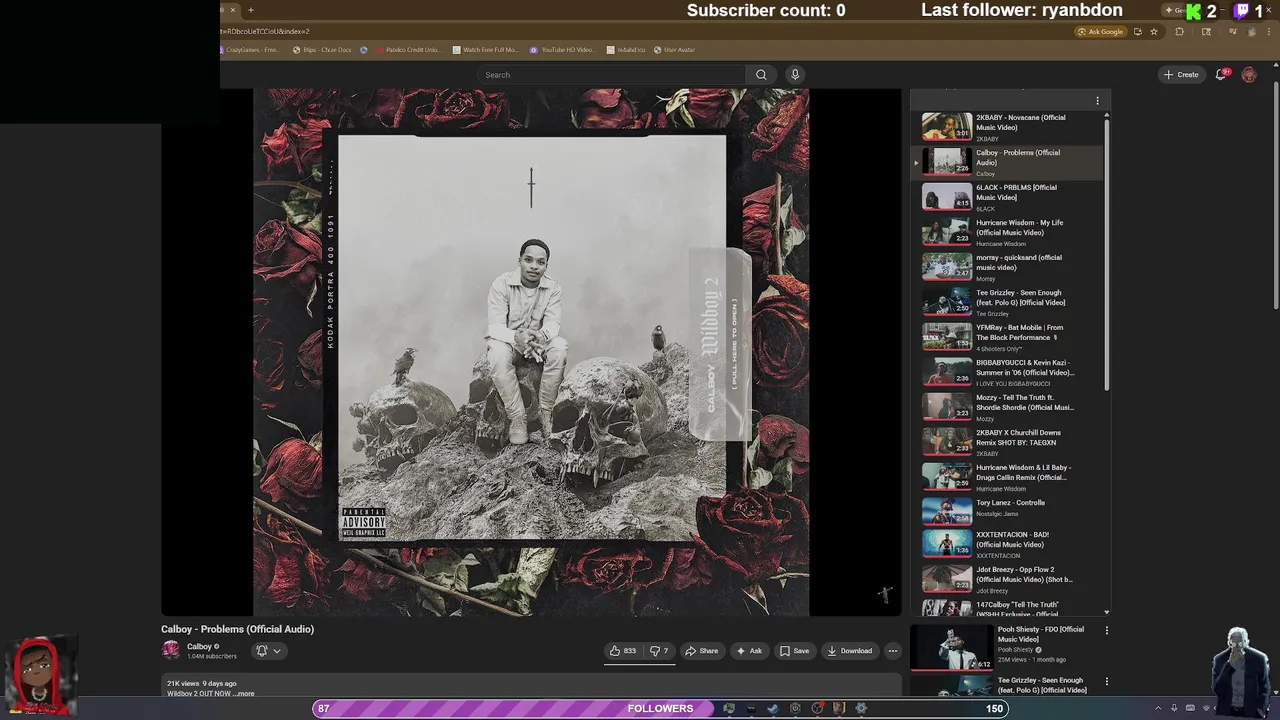Share the current video
Viewport: 1280px width, 720px height.
[702, 651]
